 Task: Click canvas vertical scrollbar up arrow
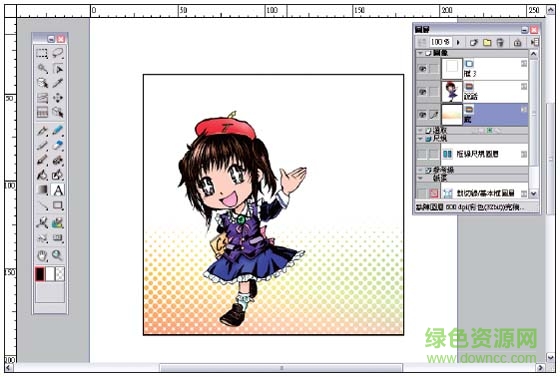(x=550, y=10)
